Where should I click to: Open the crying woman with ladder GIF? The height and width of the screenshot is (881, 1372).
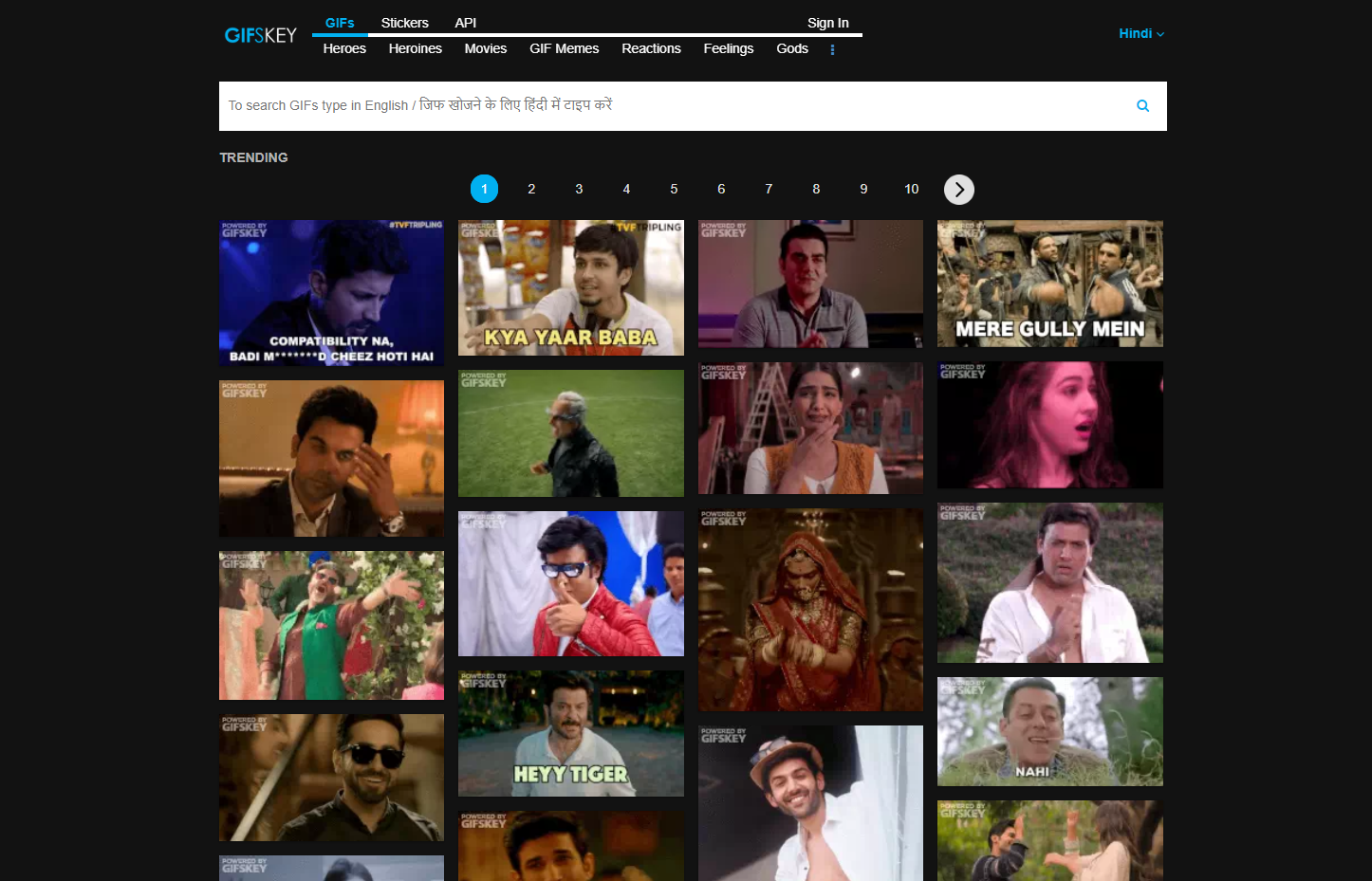(810, 428)
